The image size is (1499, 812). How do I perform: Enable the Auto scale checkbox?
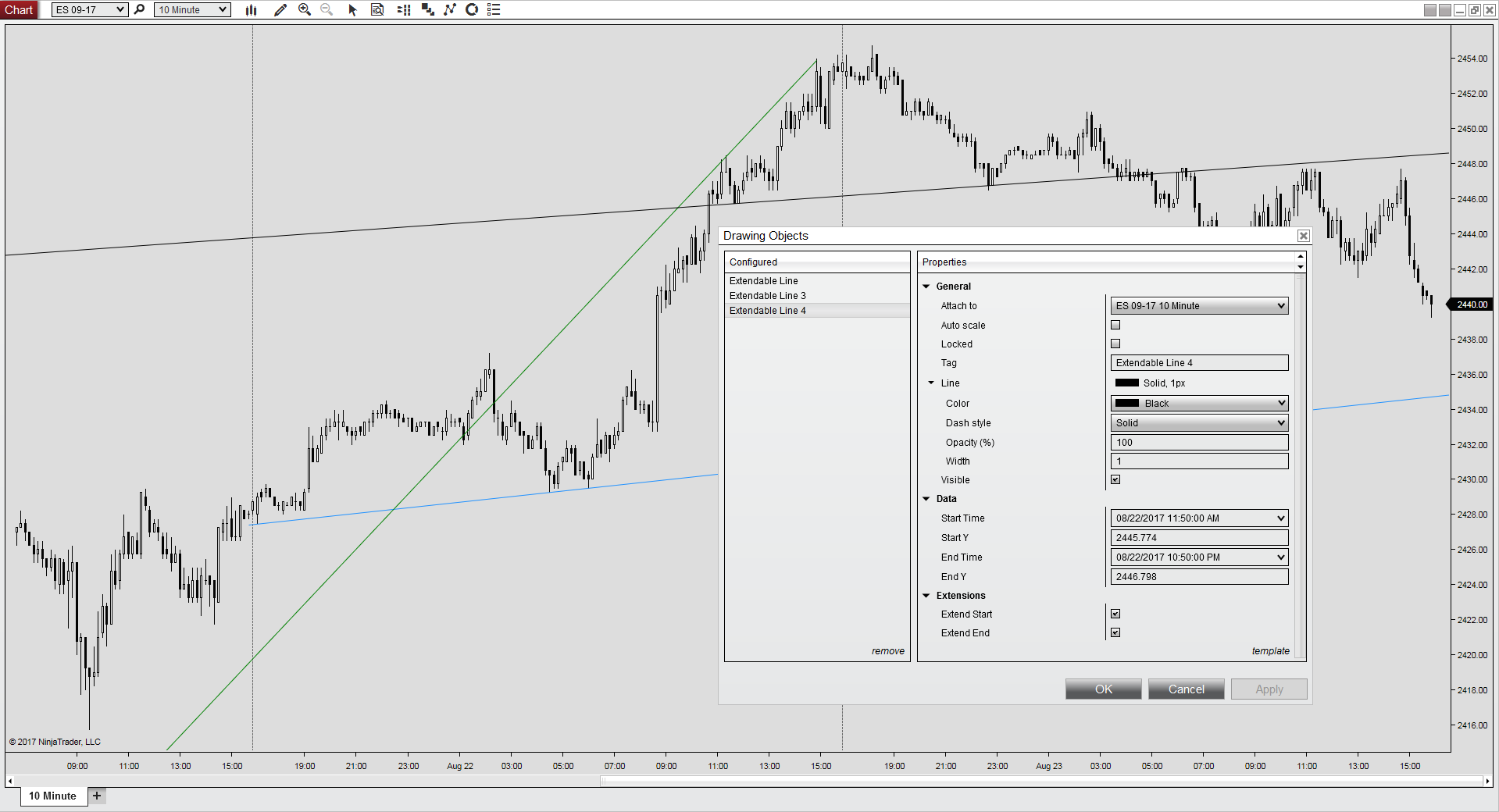1115,325
